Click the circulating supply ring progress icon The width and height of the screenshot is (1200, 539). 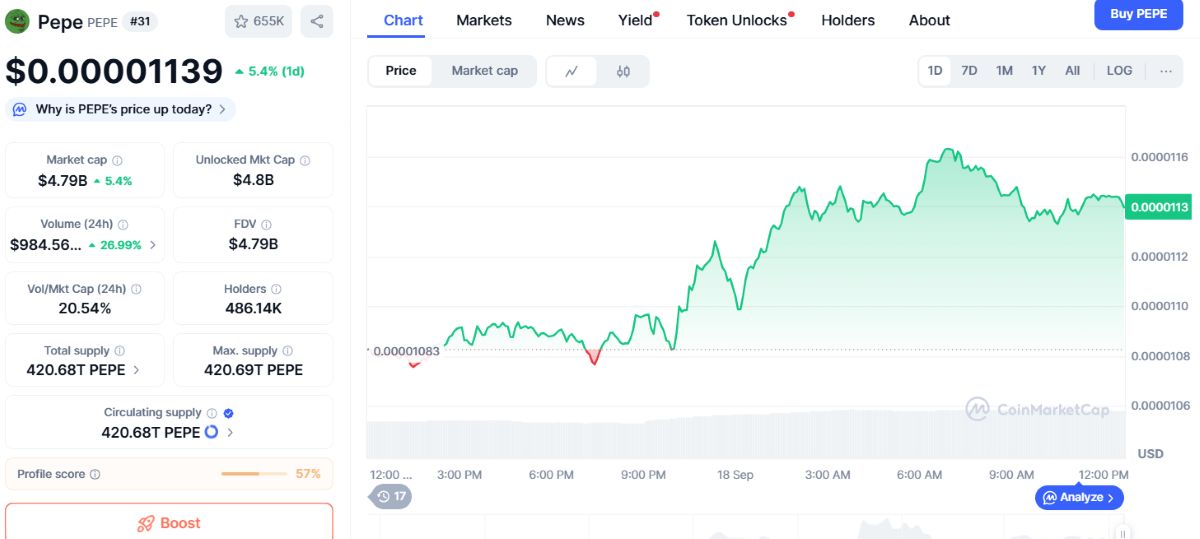pos(211,432)
